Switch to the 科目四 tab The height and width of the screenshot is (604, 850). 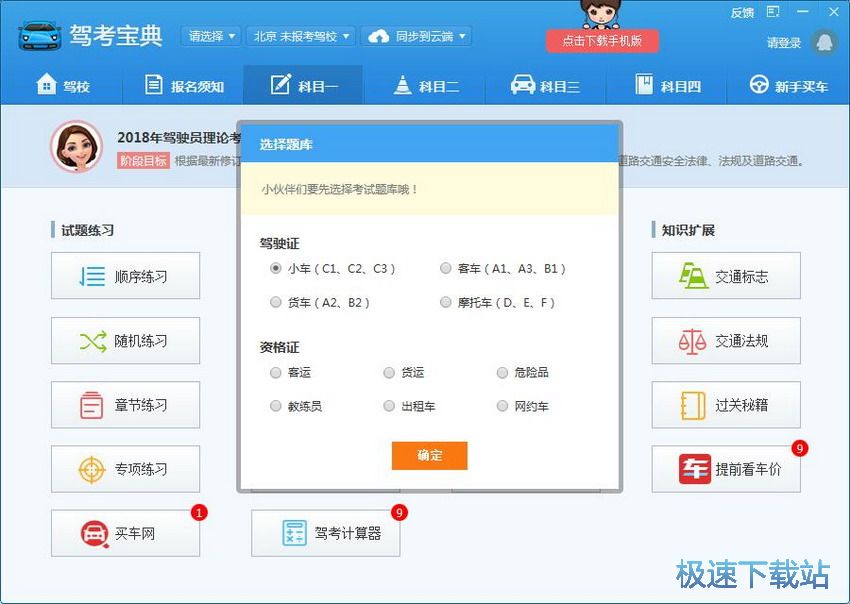point(668,86)
